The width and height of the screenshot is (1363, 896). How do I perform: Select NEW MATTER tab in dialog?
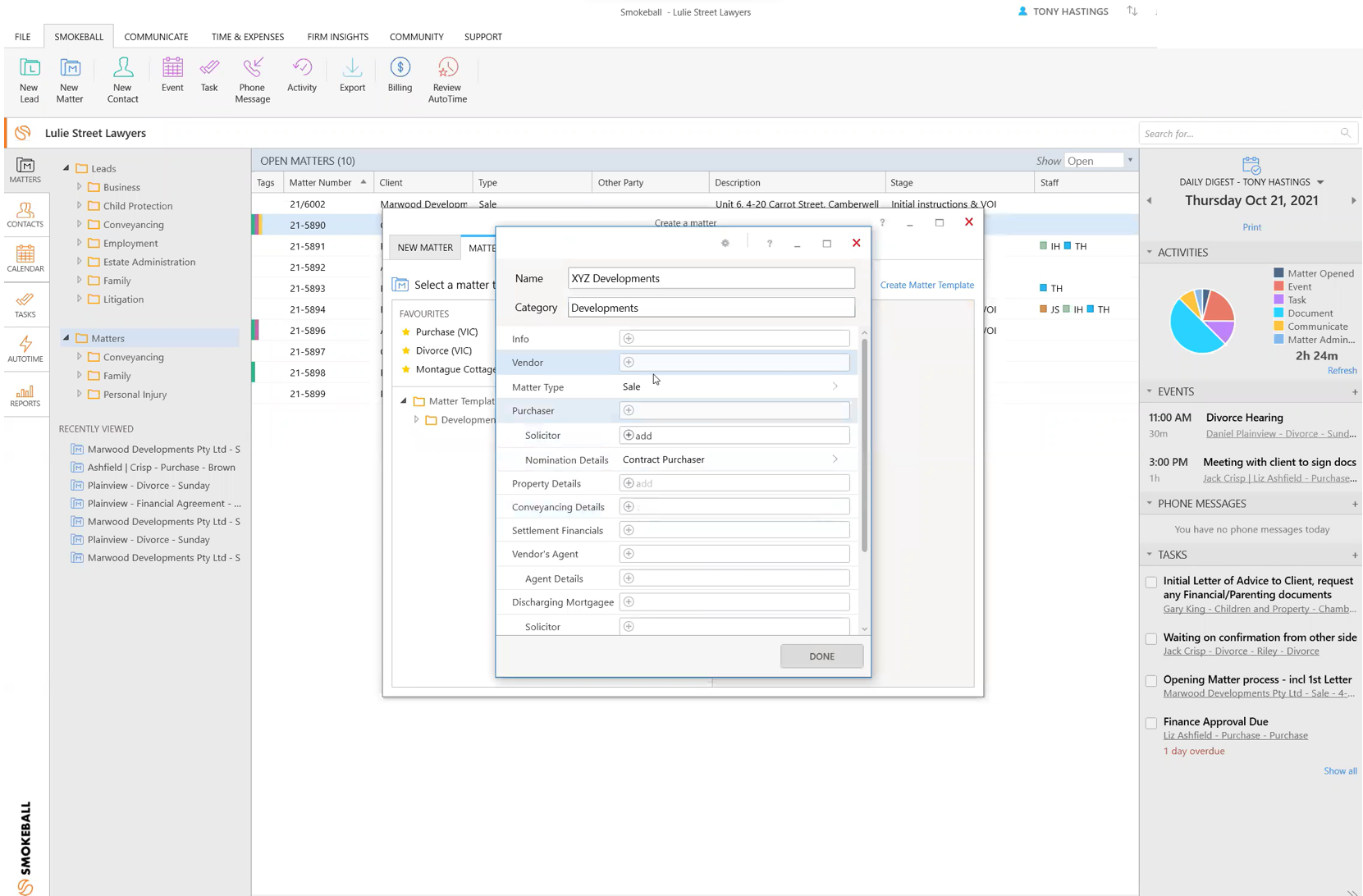point(425,247)
